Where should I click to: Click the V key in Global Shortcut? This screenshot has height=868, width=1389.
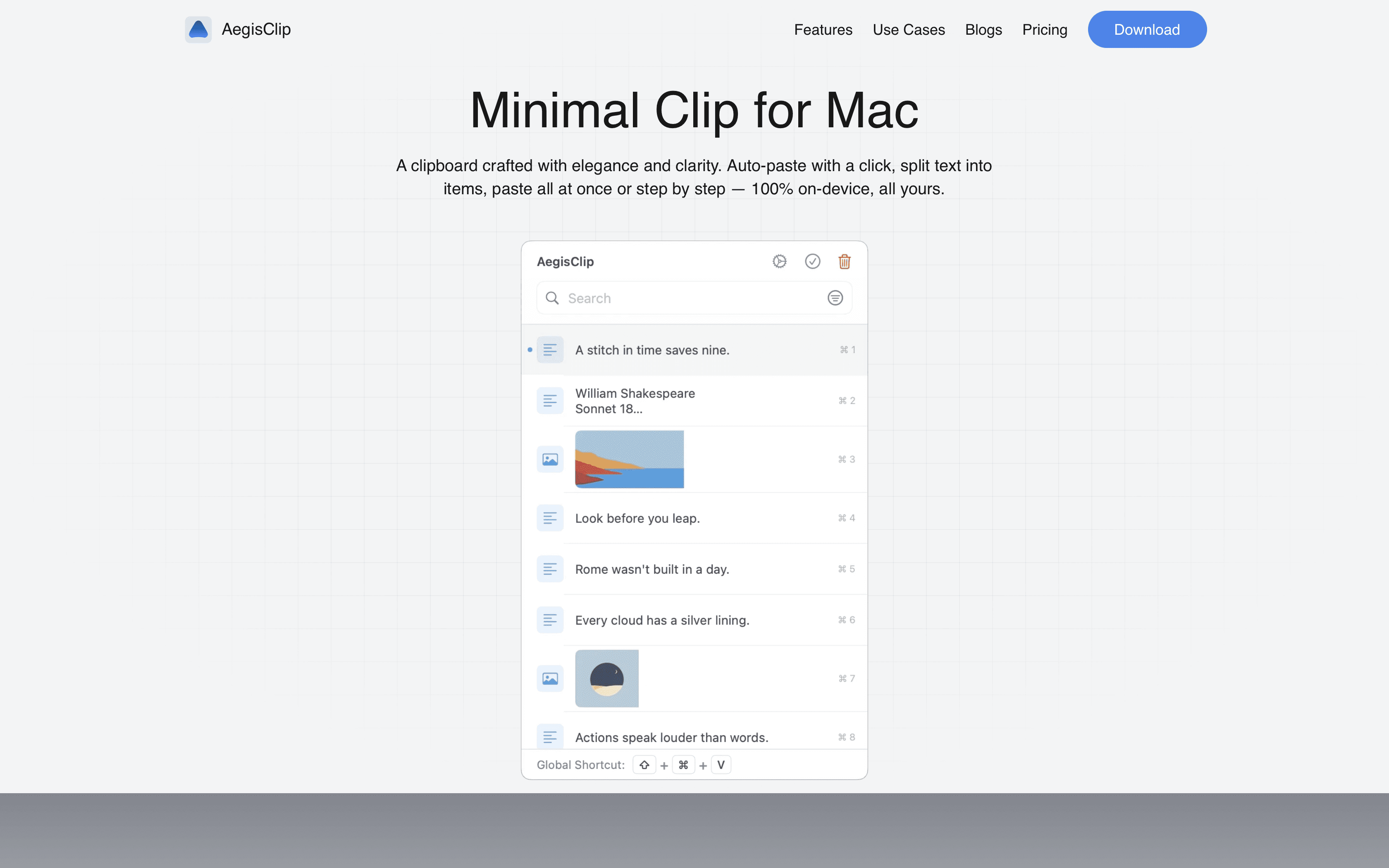tap(721, 765)
